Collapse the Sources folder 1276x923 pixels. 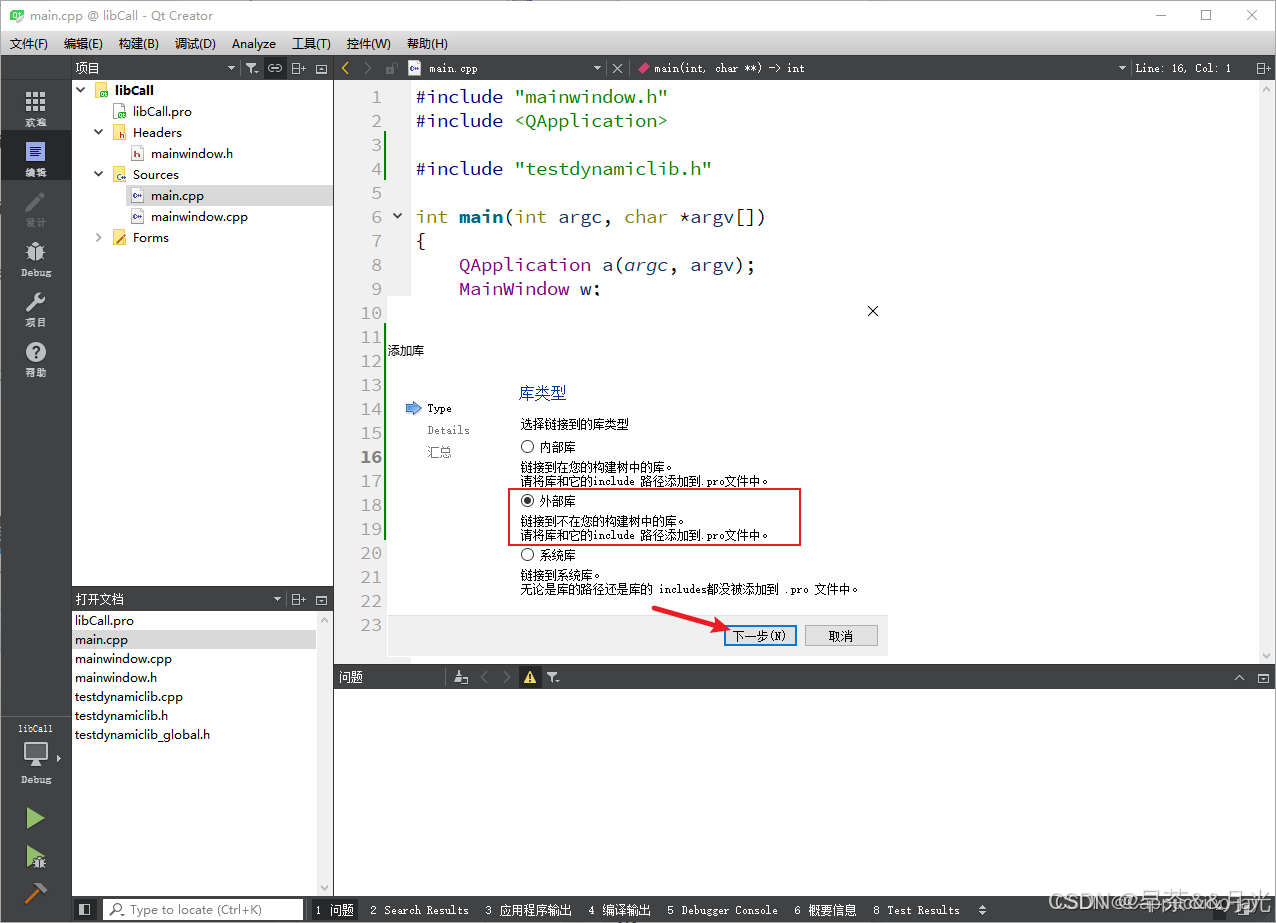[x=98, y=174]
